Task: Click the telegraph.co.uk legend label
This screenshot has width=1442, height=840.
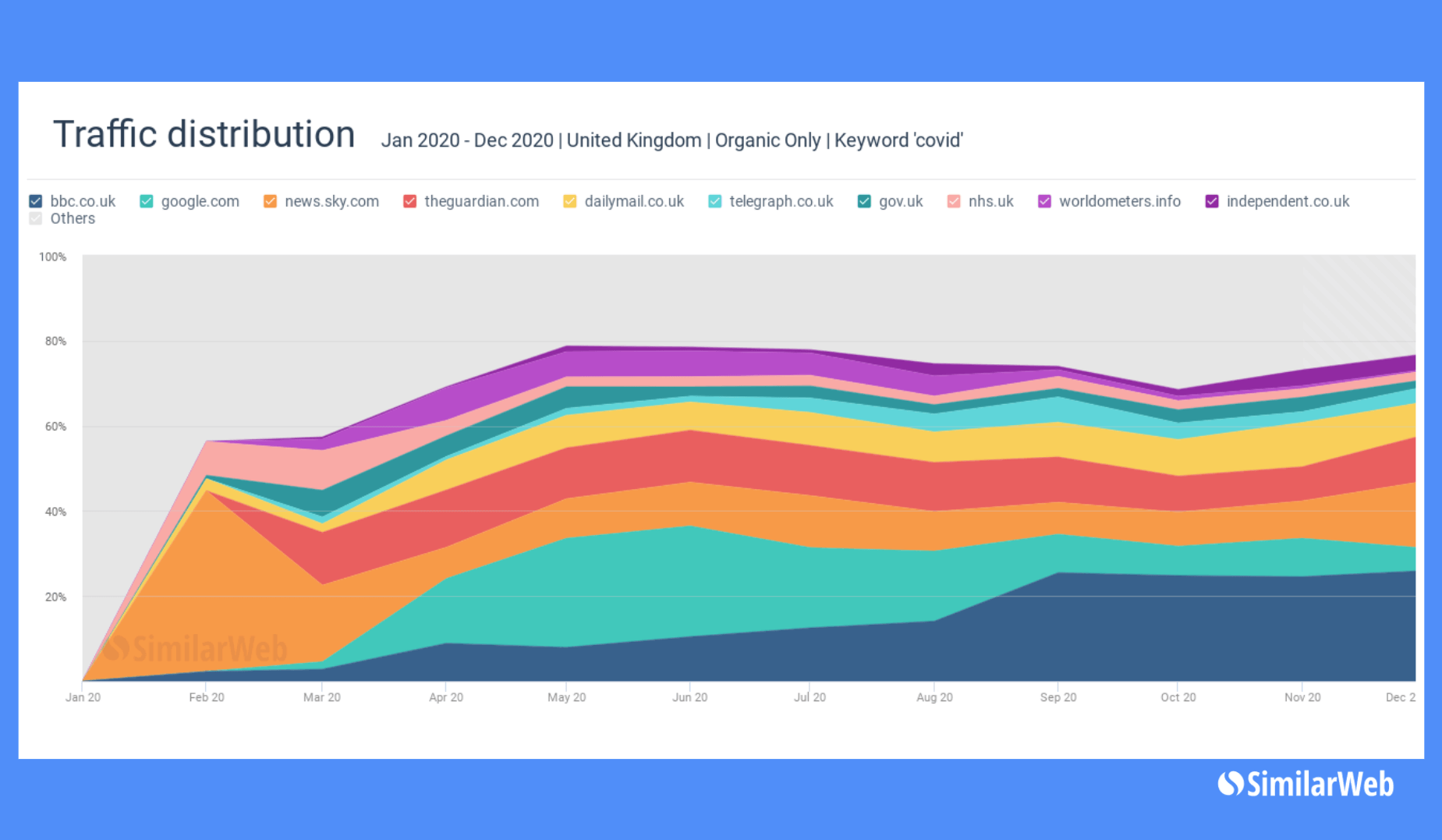Action: click(x=781, y=201)
